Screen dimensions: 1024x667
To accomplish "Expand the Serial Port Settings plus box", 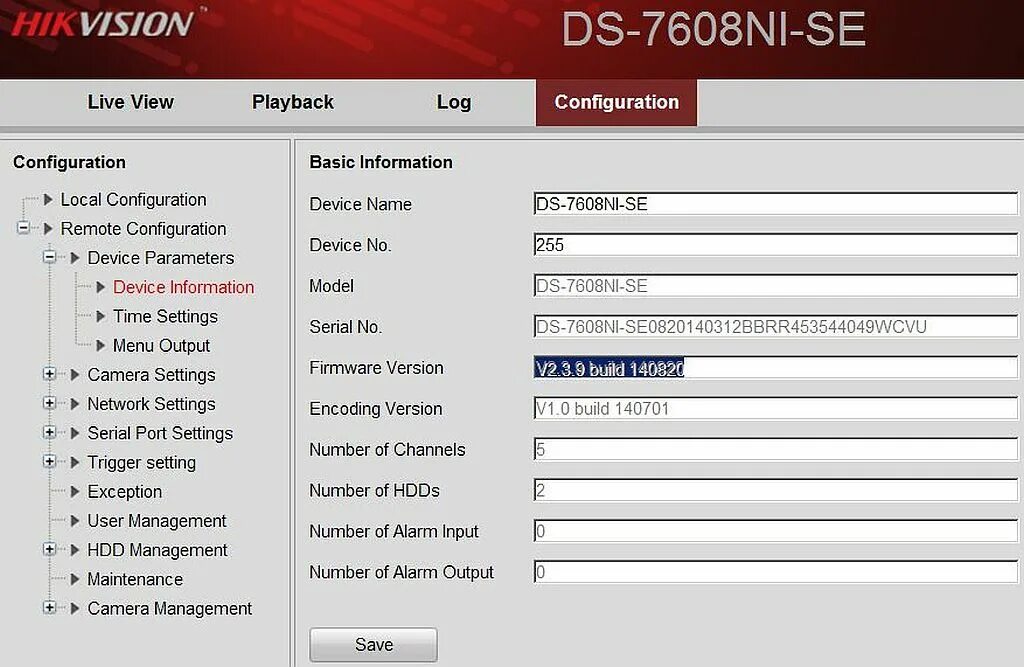I will 50,432.
